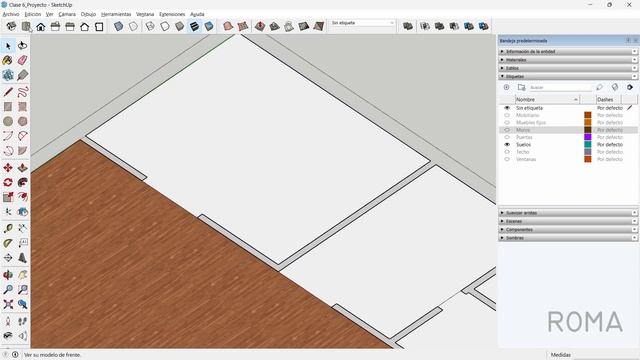Screen dimensions: 640x360
Task: Select the Line pencil tool
Action: (8, 91)
